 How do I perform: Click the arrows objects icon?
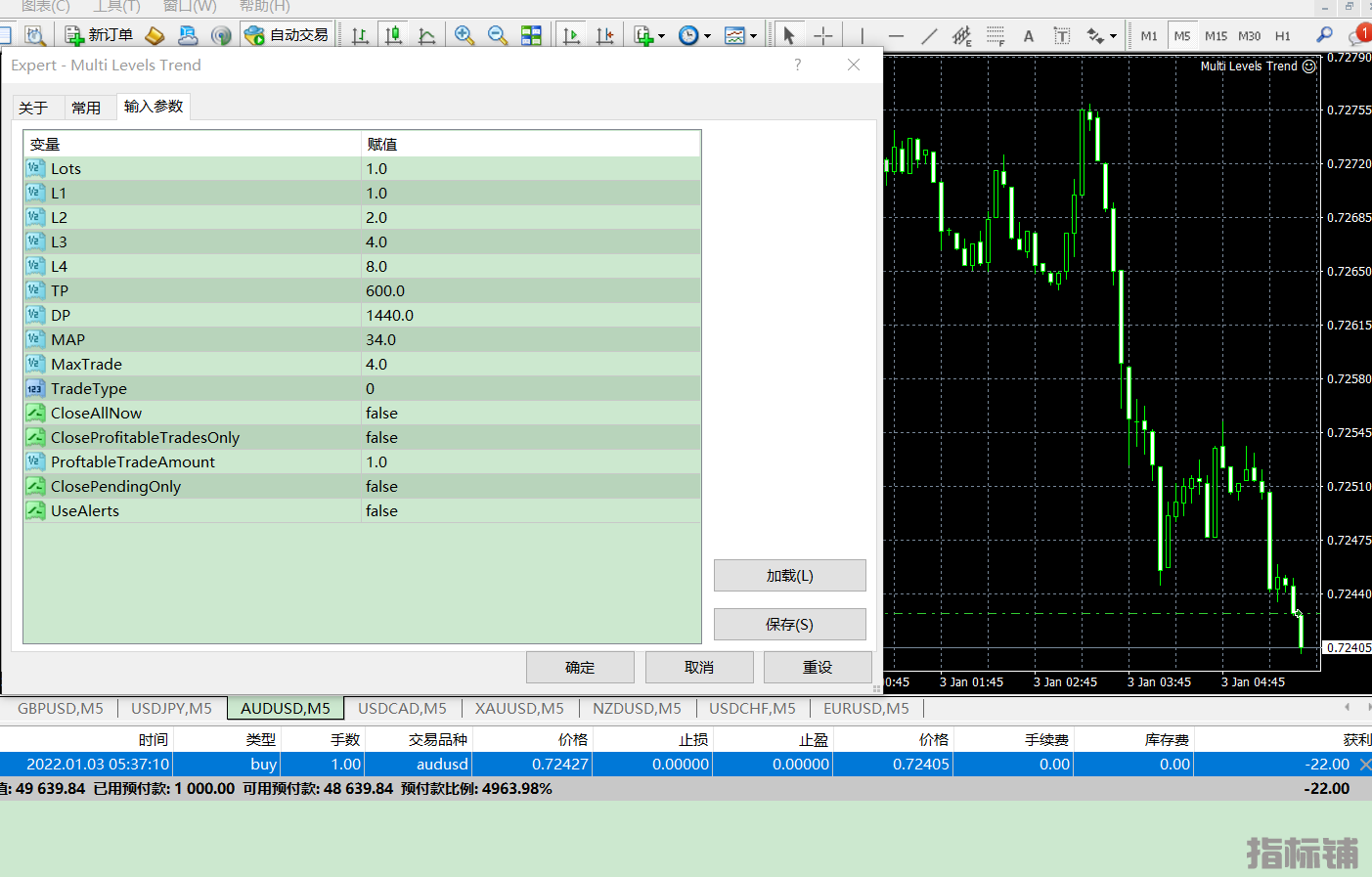1095,35
